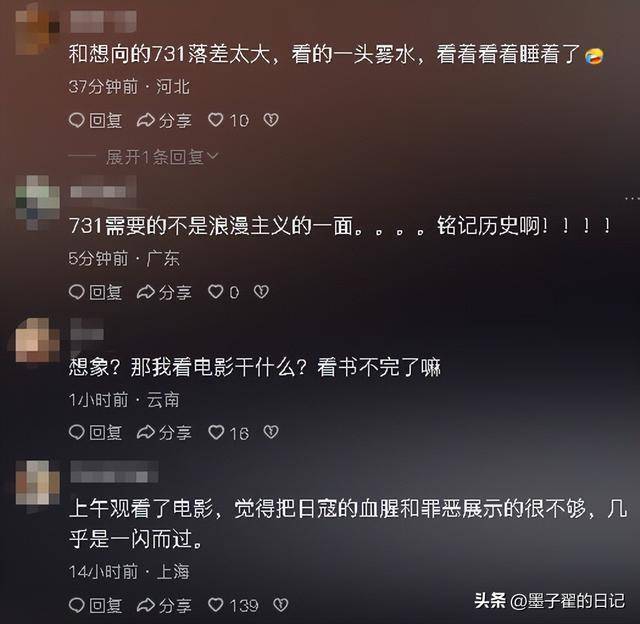Dislike the Yunnan comment via broken heart

tap(271, 432)
